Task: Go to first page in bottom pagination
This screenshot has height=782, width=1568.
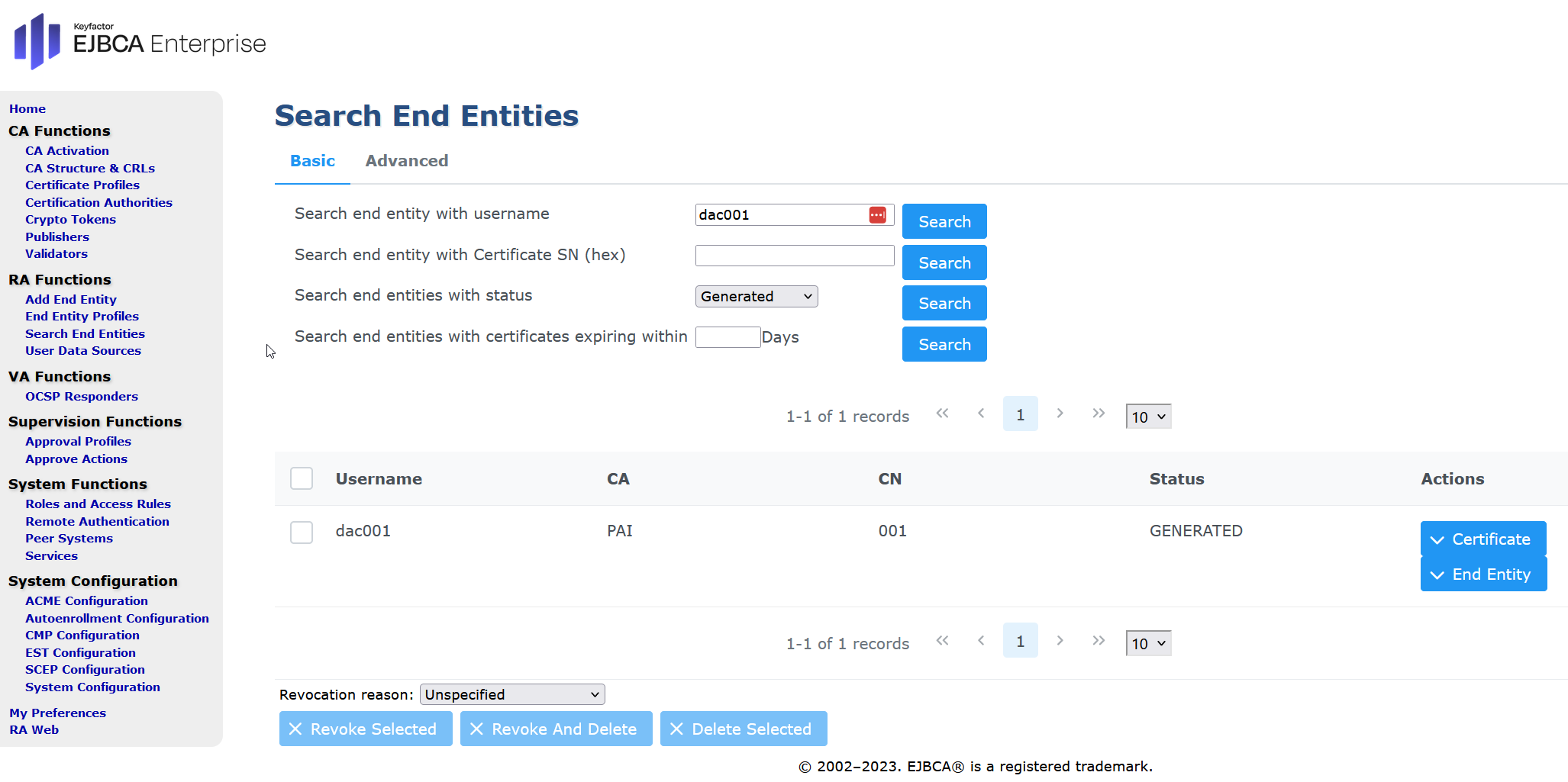Action: 942,641
